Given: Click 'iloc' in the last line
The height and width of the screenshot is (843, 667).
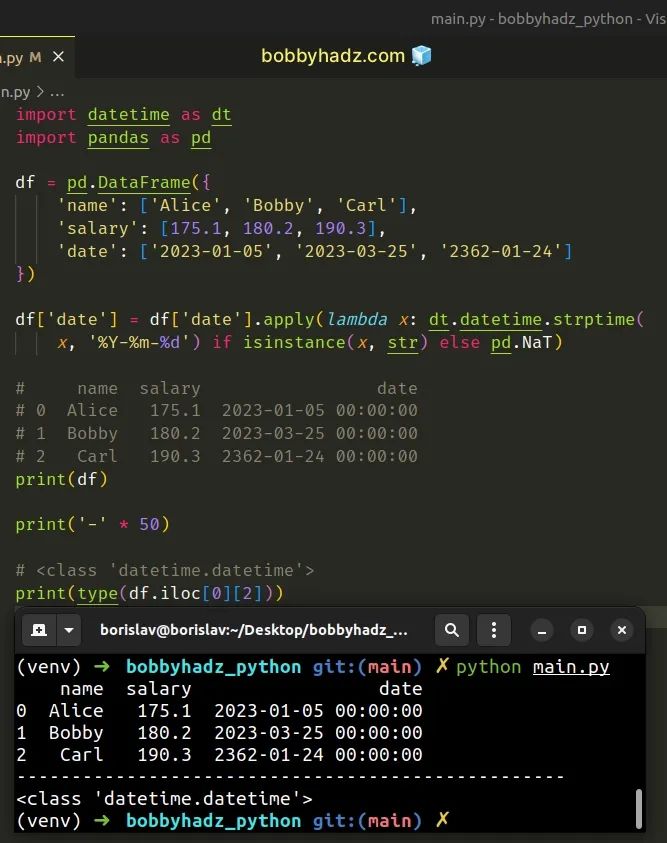Looking at the screenshot, I should pos(181,593).
